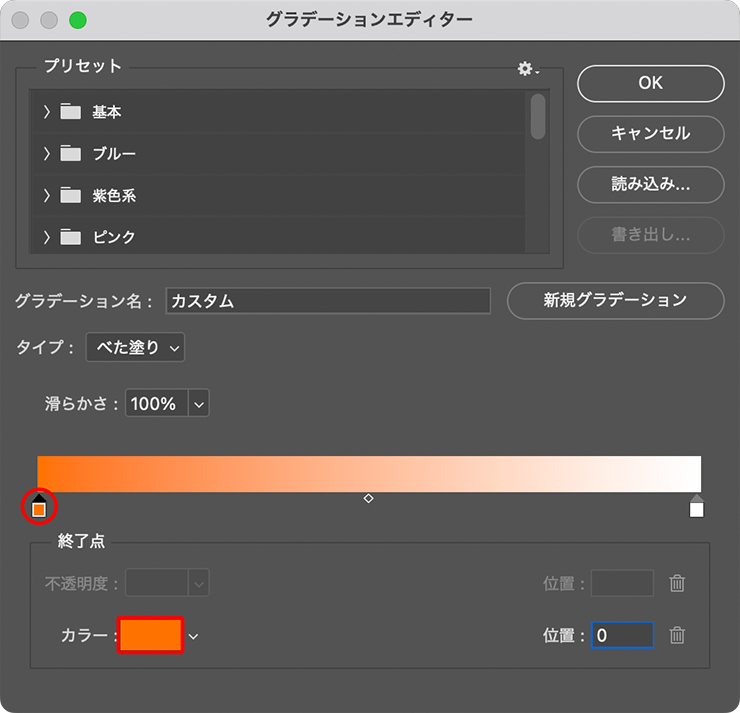Open the presets gear settings menu
The image size is (740, 713).
click(x=527, y=69)
